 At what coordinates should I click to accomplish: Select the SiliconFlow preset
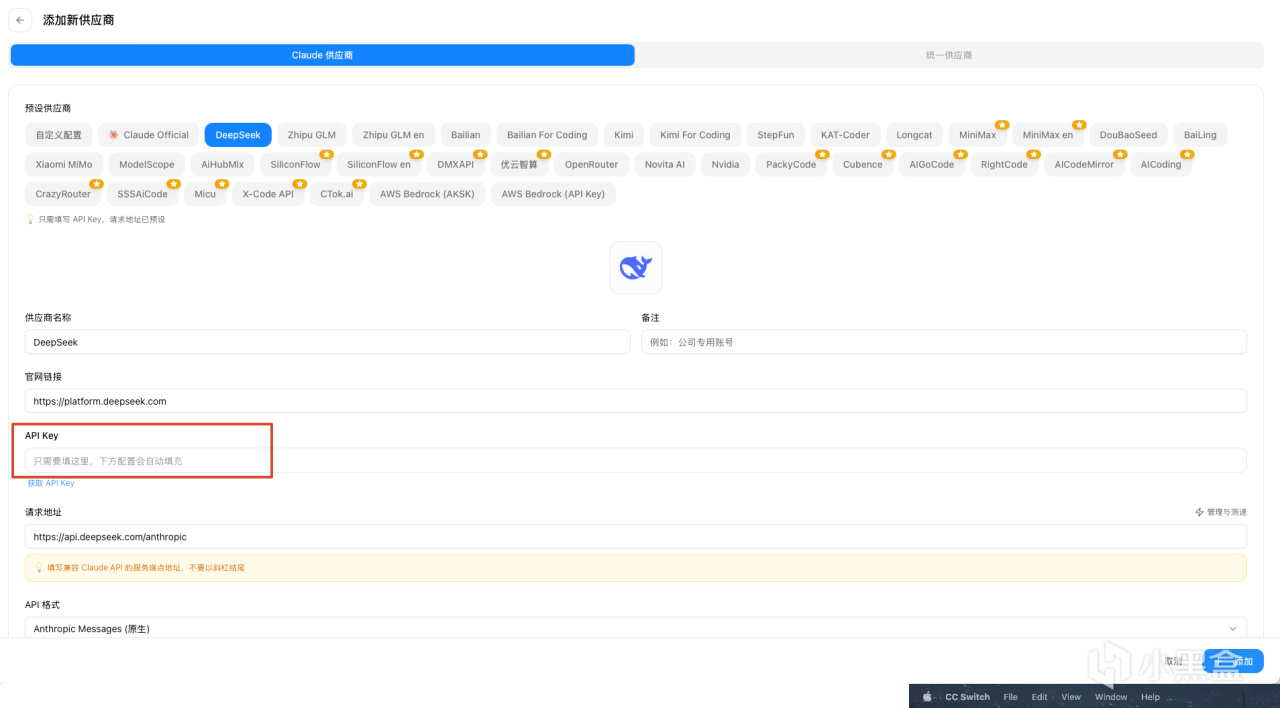[295, 165]
